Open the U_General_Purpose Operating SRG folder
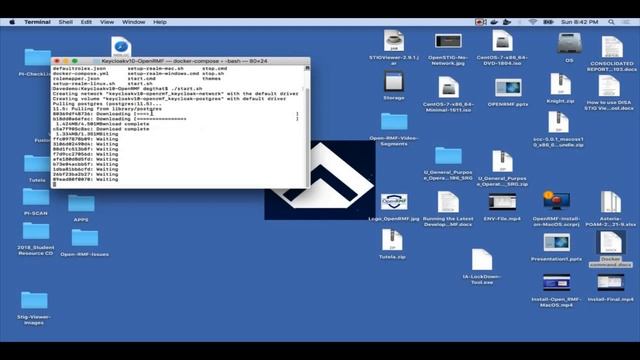The height and width of the screenshot is (360, 640). click(448, 156)
